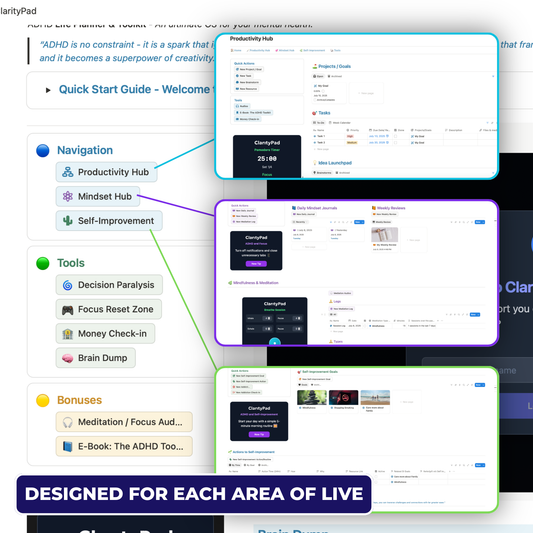
Task: Open Audios in Productivity Hub Tools box
Action: pyautogui.click(x=242, y=106)
